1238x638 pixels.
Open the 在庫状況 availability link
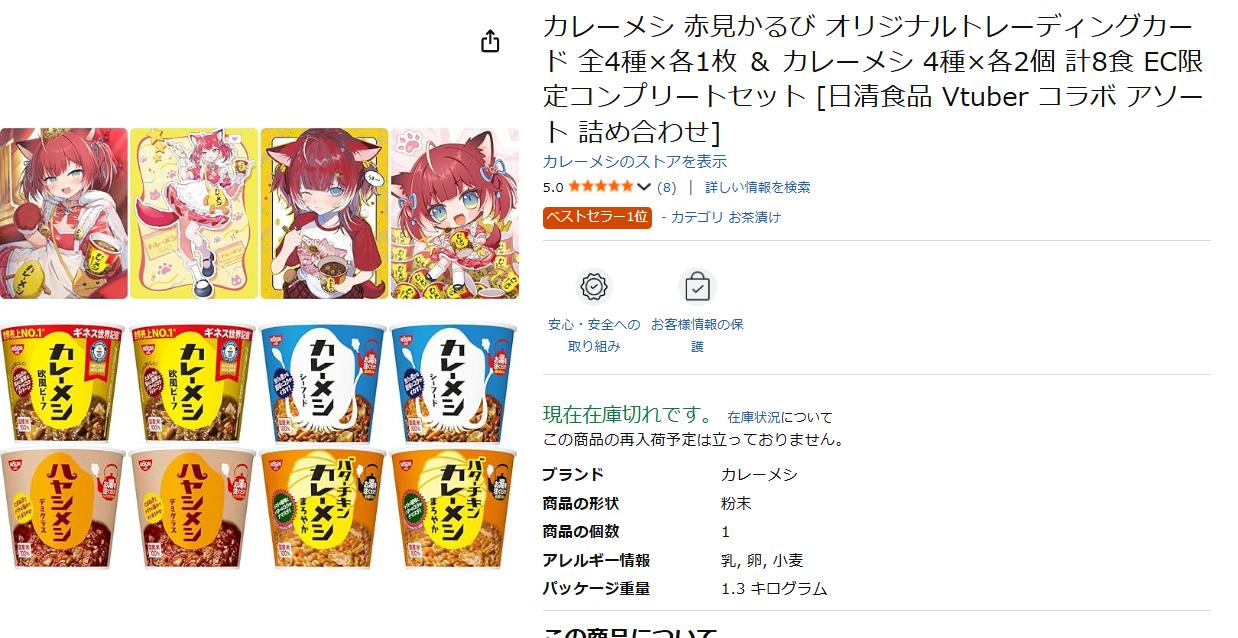tap(754, 417)
